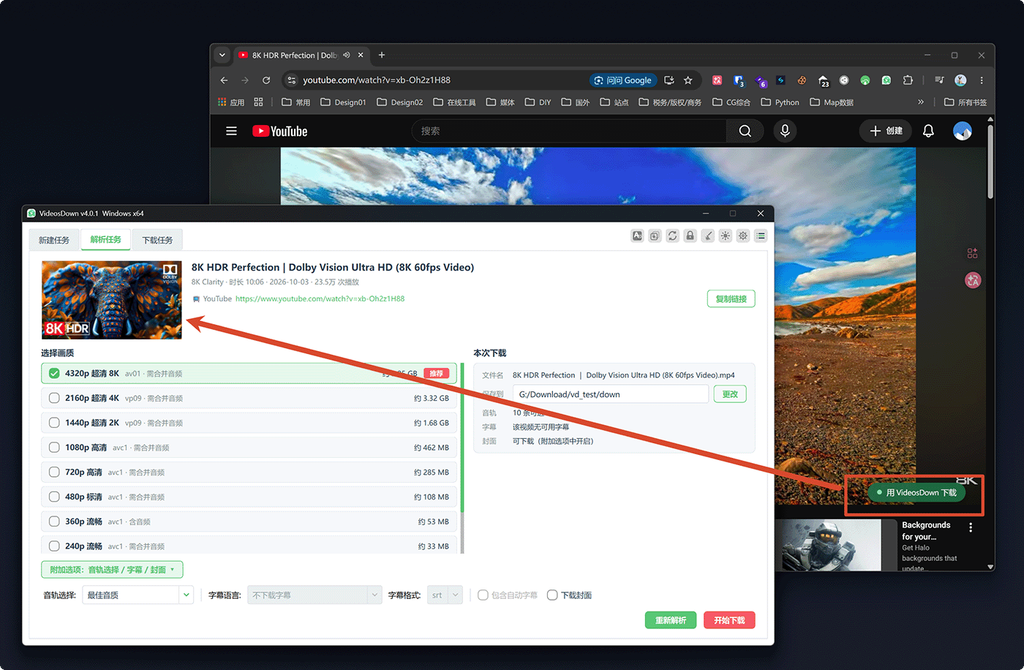Select the 8K HDR Perfection Chrome tab
Image resolution: width=1024 pixels, height=670 pixels.
[301, 56]
